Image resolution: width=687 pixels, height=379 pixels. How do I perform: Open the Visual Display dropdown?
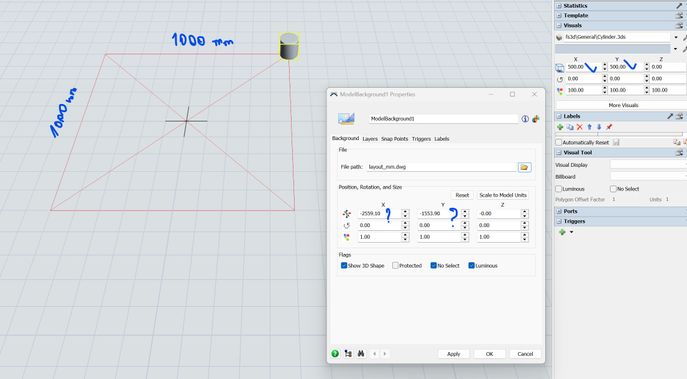point(648,165)
